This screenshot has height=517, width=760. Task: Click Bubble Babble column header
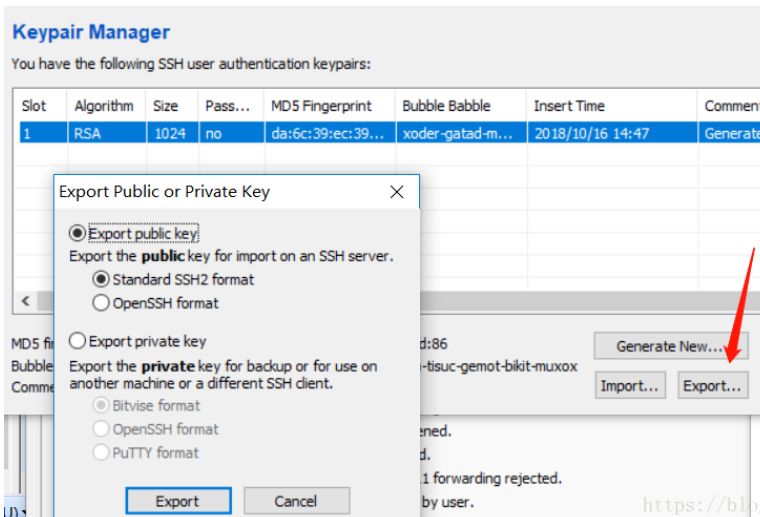(446, 106)
